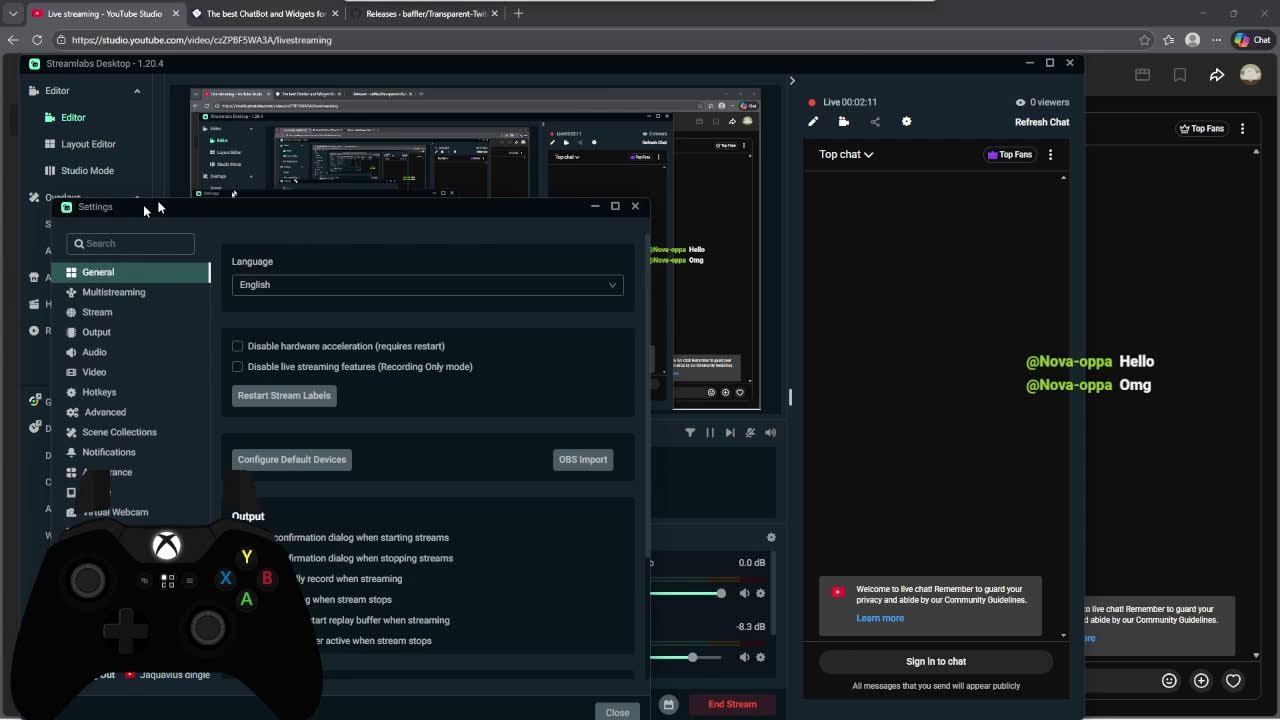This screenshot has height=720, width=1280.
Task: Bookmark this page with the star icon
Action: click(x=1145, y=40)
